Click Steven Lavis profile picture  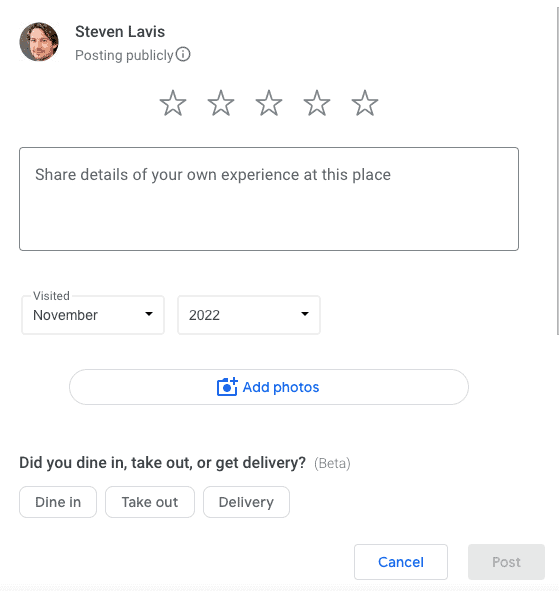39,42
